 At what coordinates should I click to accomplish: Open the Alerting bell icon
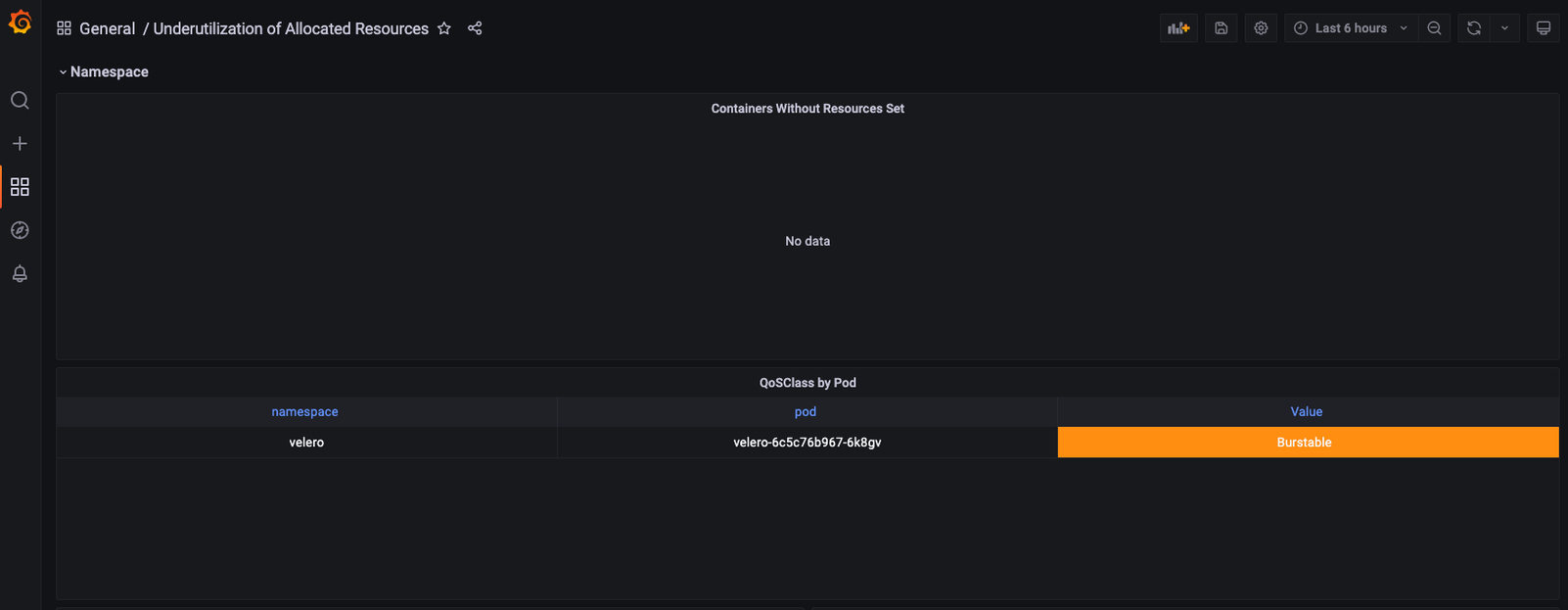(x=20, y=273)
